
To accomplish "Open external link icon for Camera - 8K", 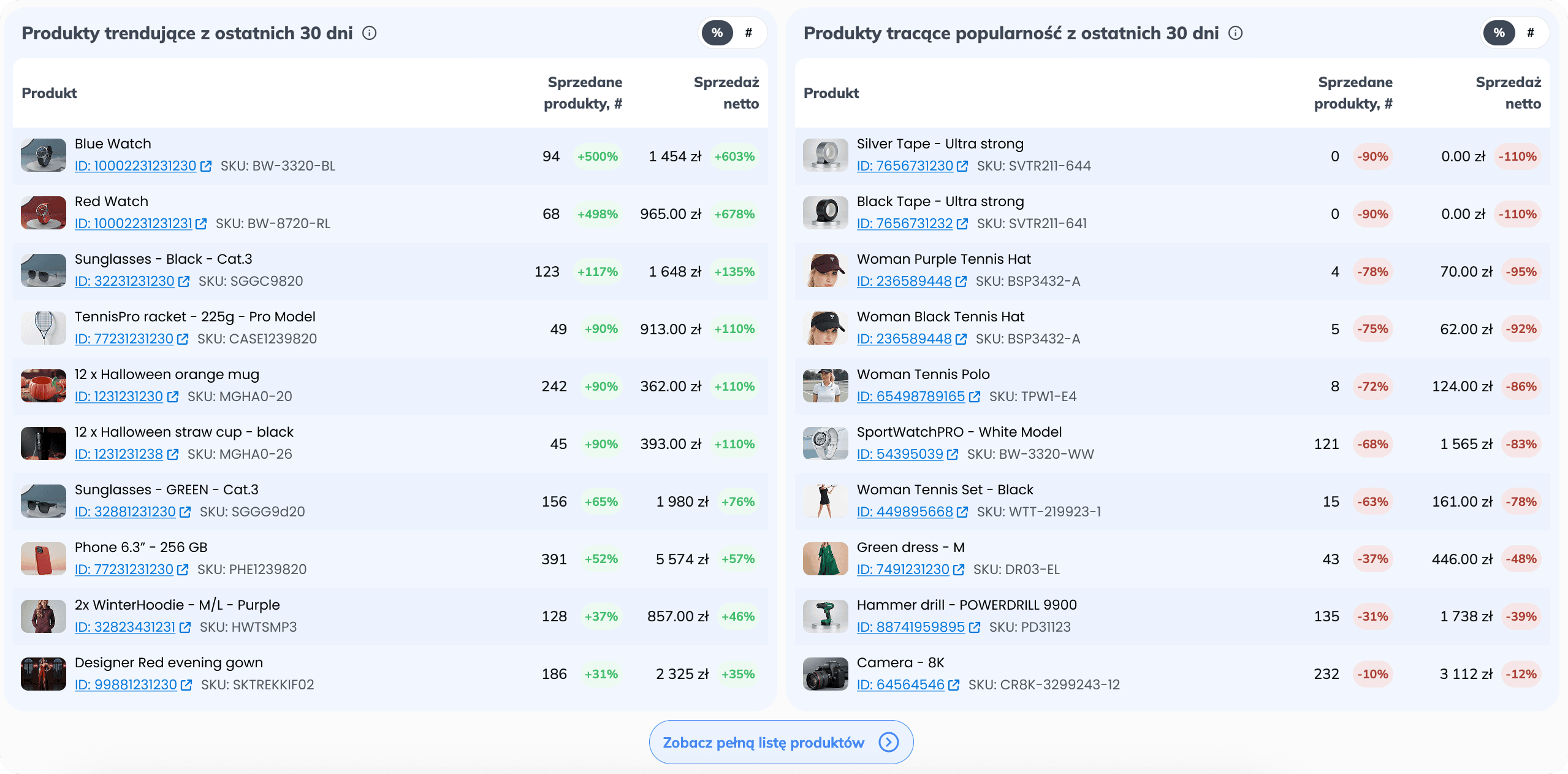I will [x=954, y=685].
